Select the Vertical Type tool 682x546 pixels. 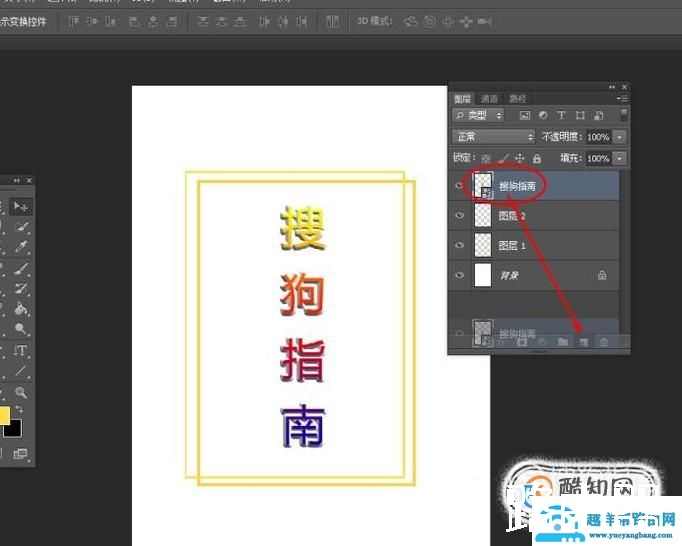20,350
